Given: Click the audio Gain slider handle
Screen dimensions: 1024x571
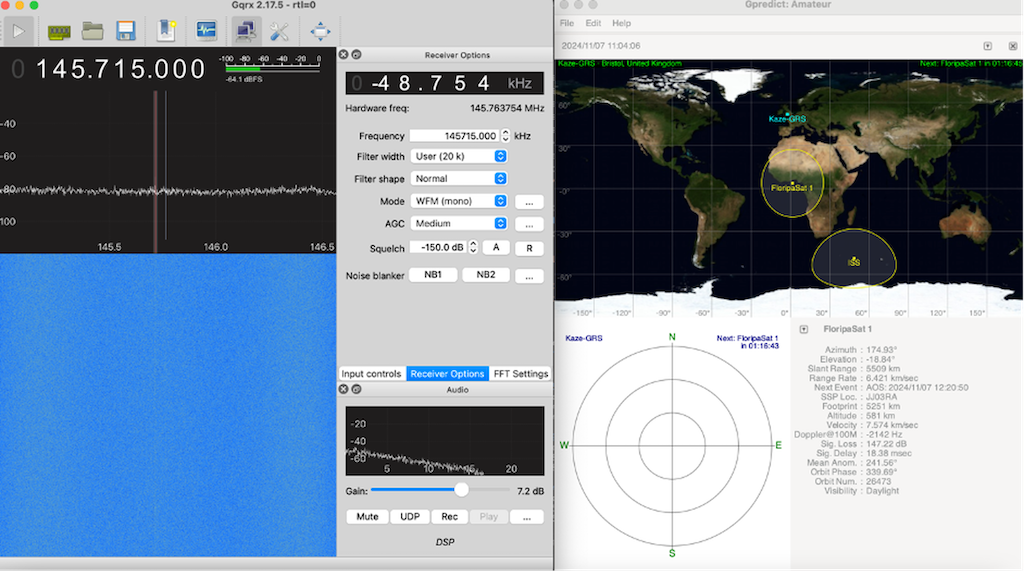Looking at the screenshot, I should point(461,490).
